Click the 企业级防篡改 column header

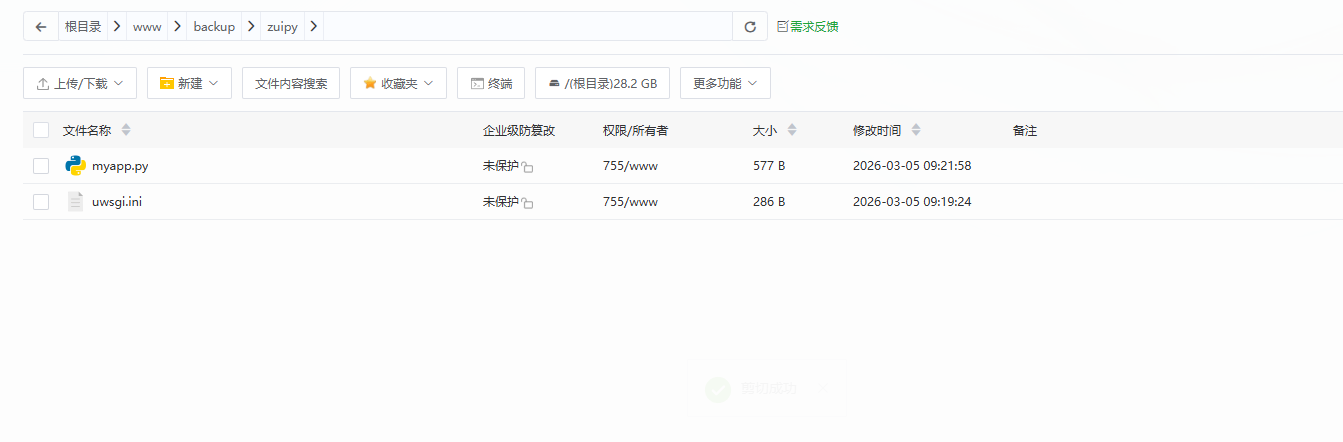[519, 130]
